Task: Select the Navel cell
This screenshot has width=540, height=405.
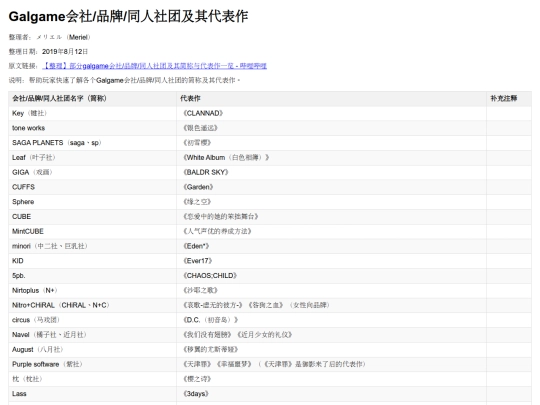Action: pos(92,335)
